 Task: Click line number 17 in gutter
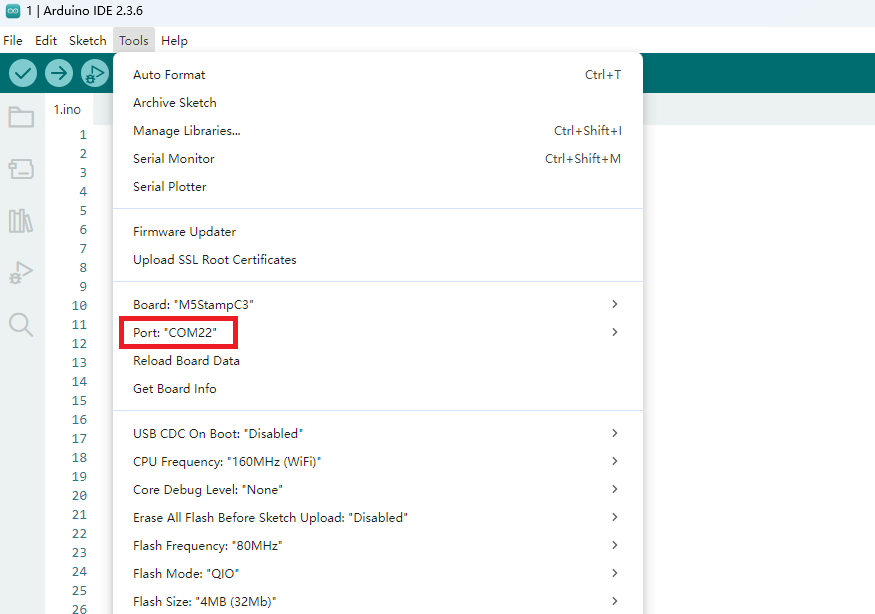point(79,439)
